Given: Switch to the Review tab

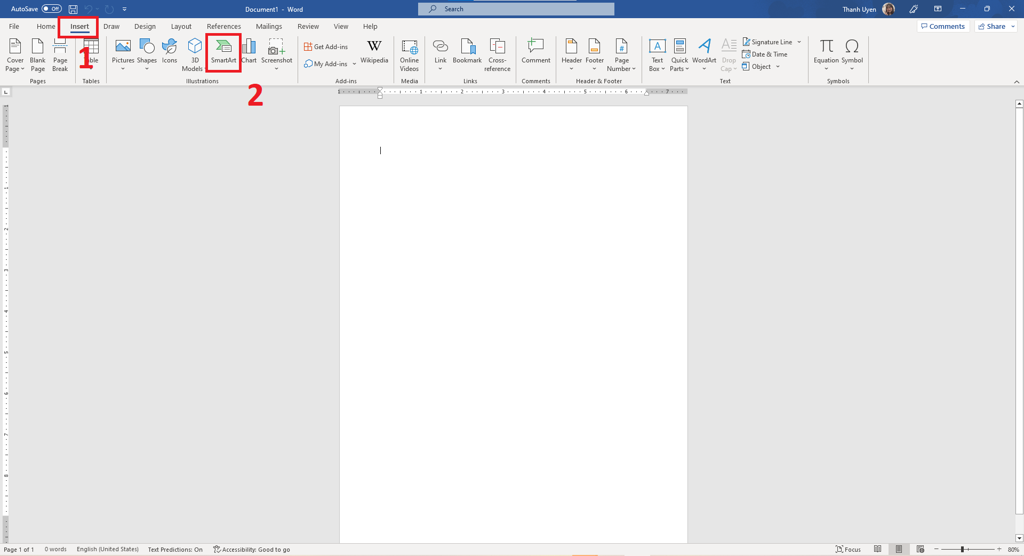Looking at the screenshot, I should (x=308, y=27).
